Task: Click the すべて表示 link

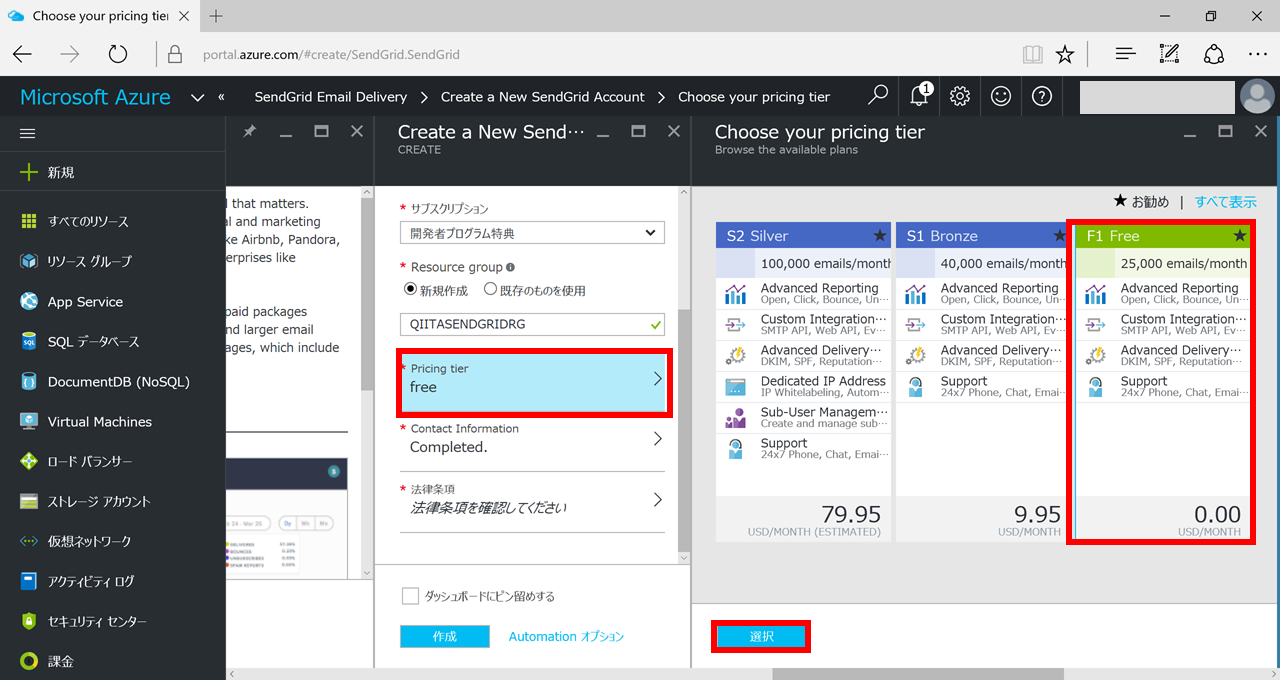Action: 1226,202
